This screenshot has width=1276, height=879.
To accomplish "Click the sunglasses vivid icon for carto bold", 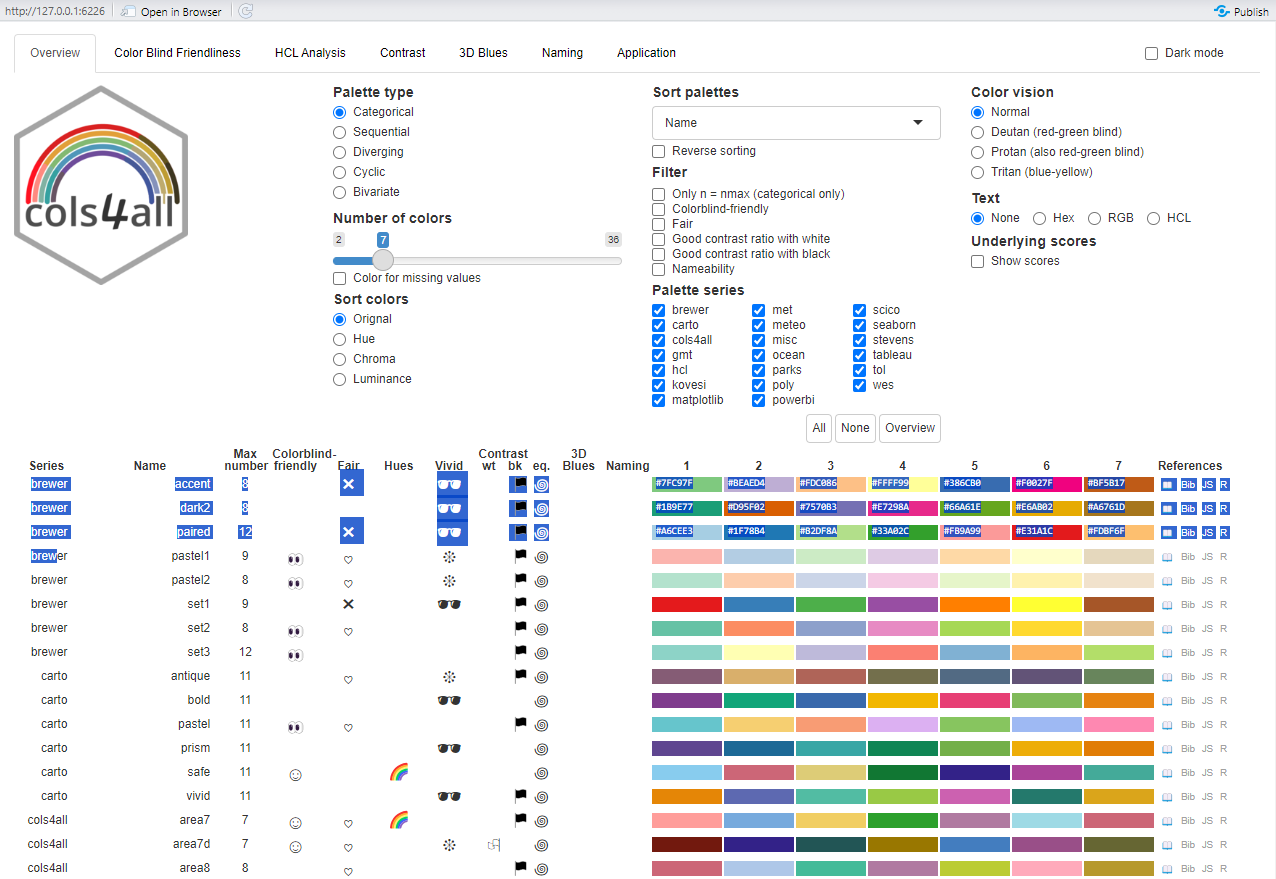I will point(449,700).
